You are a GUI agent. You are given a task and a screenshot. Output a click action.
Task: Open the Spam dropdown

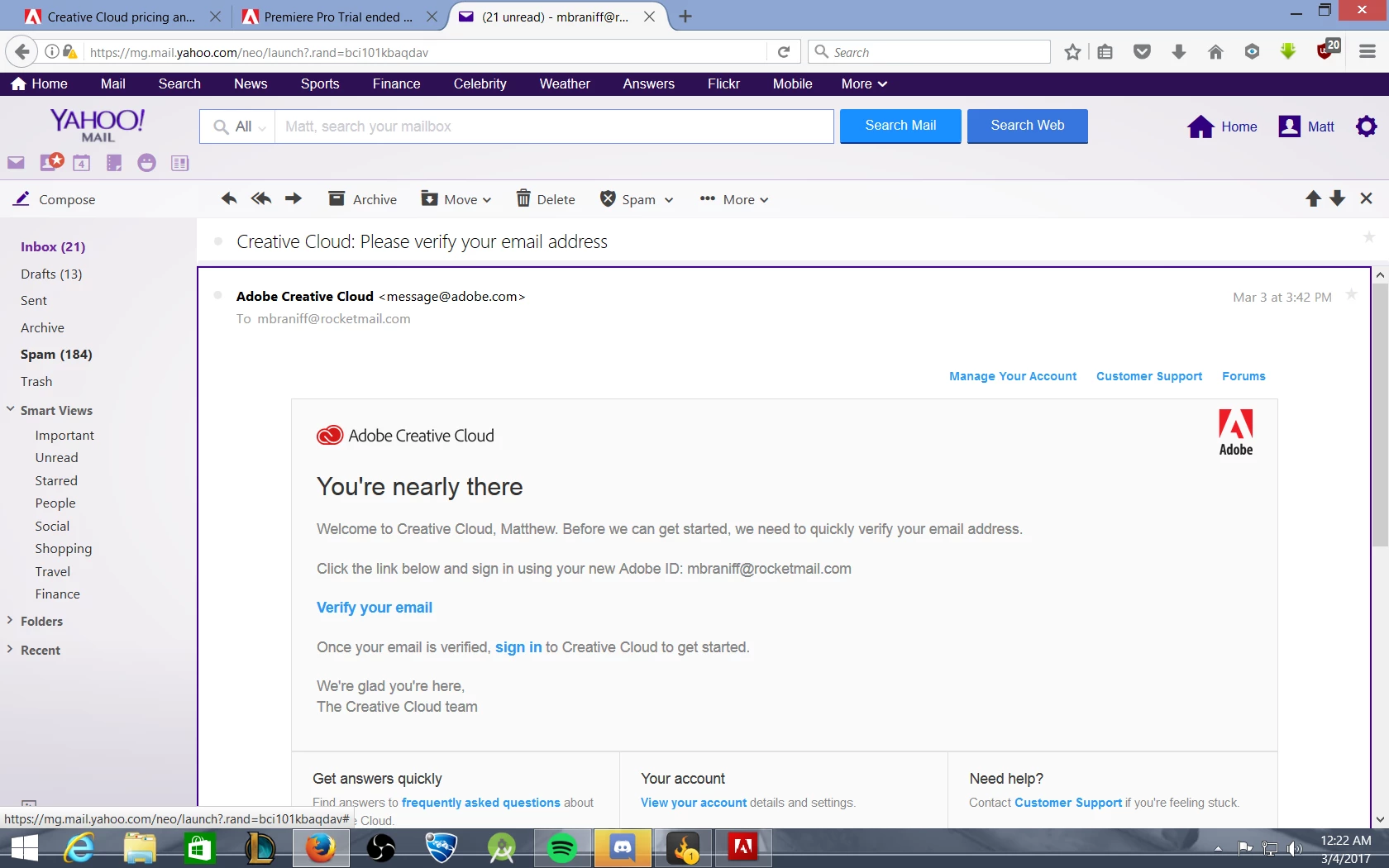point(637,199)
